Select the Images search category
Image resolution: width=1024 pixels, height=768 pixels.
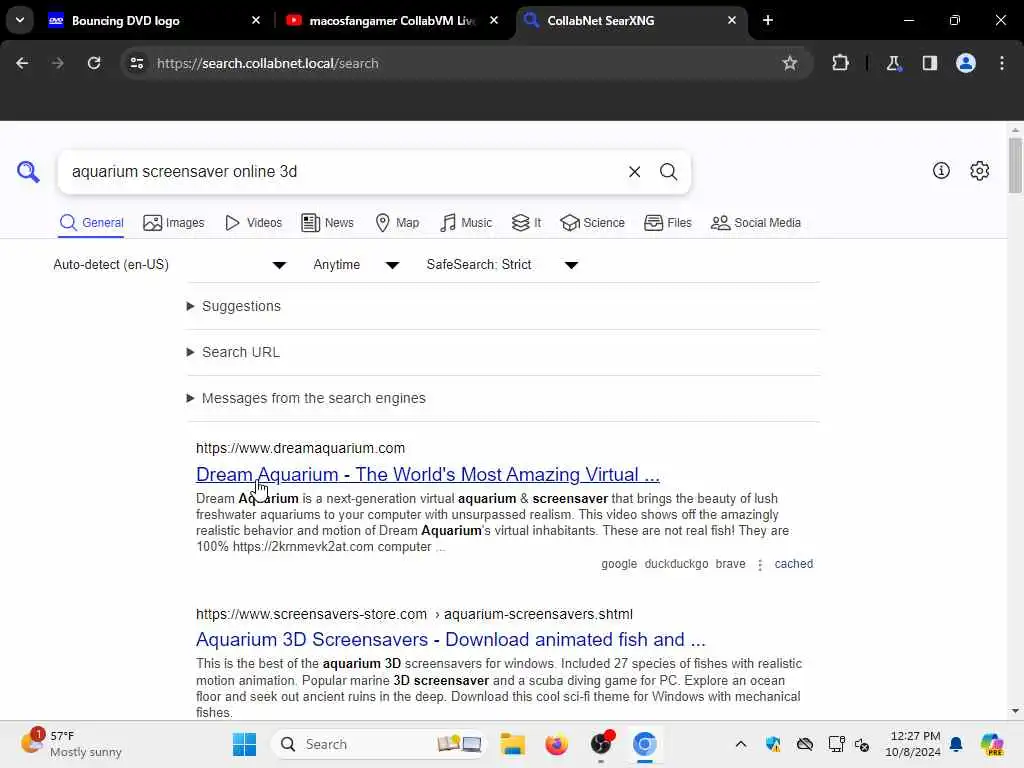(174, 223)
